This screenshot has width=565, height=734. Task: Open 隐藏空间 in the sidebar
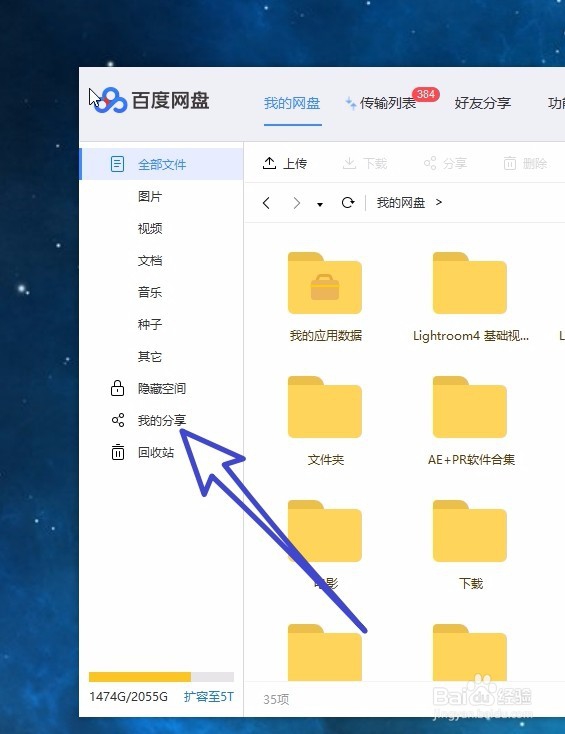(x=161, y=389)
